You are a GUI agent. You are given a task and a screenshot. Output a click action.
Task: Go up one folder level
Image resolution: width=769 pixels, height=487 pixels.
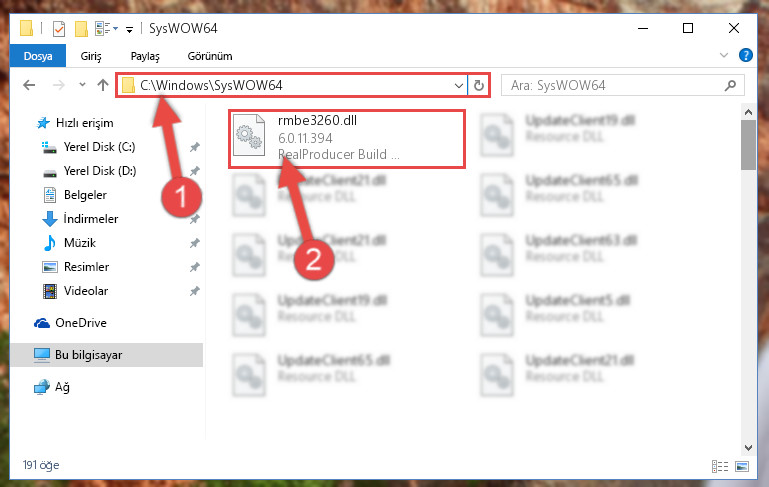(x=103, y=85)
